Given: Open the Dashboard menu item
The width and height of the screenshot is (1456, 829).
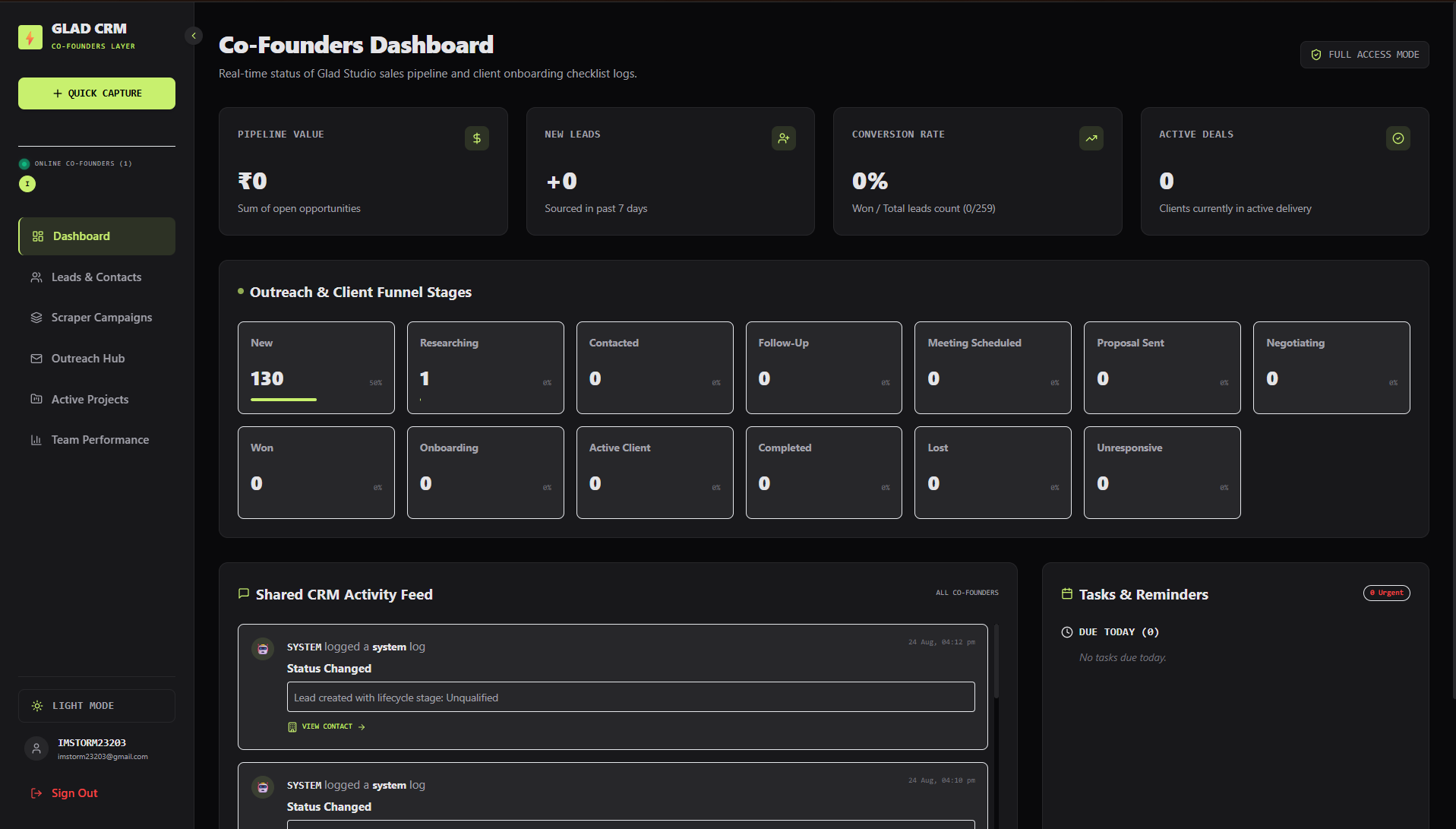Looking at the screenshot, I should click(x=96, y=236).
